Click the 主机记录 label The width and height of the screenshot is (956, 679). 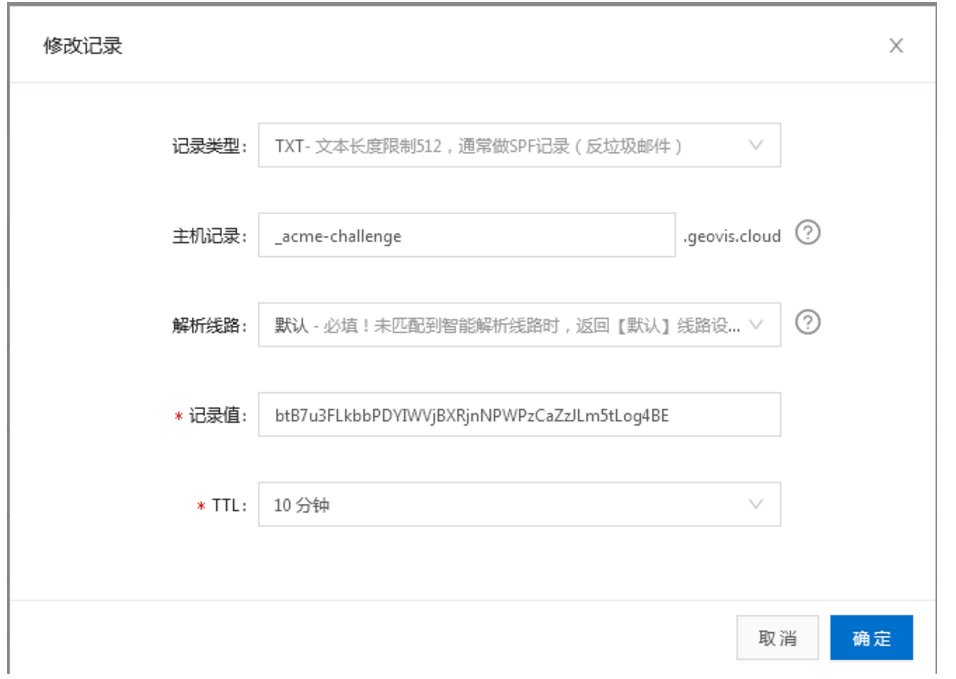coord(209,236)
